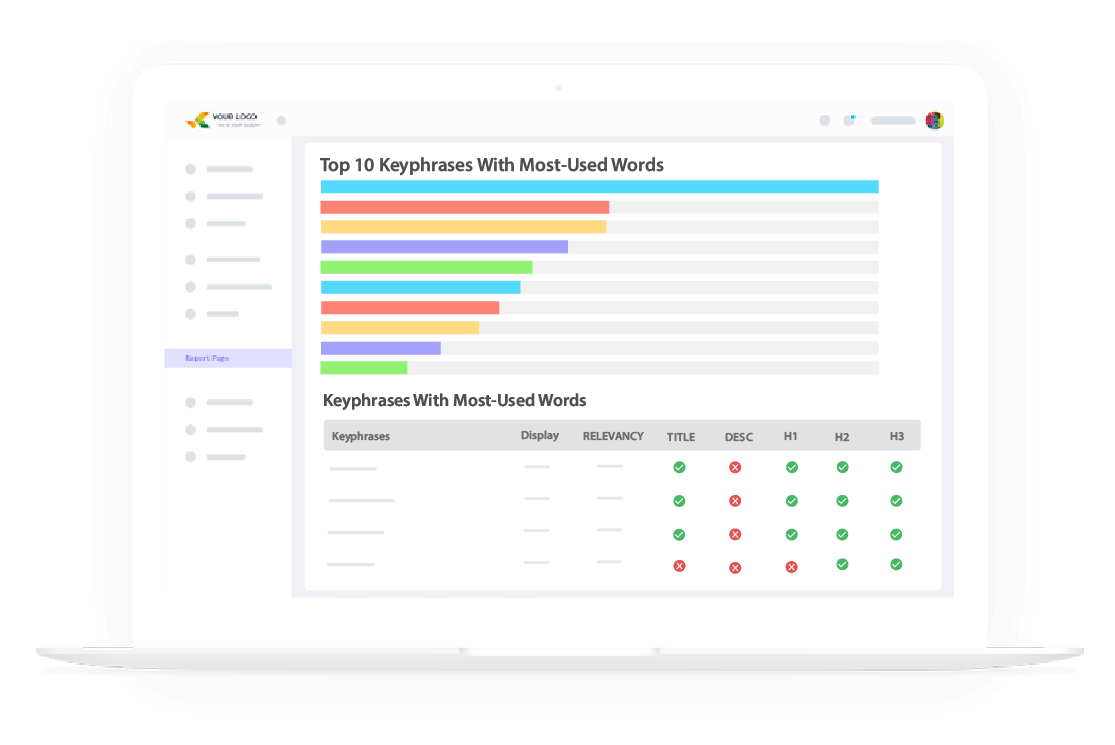The image size is (1115, 745).
Task: Click the green check icon under TITLE first row
Action: pos(680,467)
